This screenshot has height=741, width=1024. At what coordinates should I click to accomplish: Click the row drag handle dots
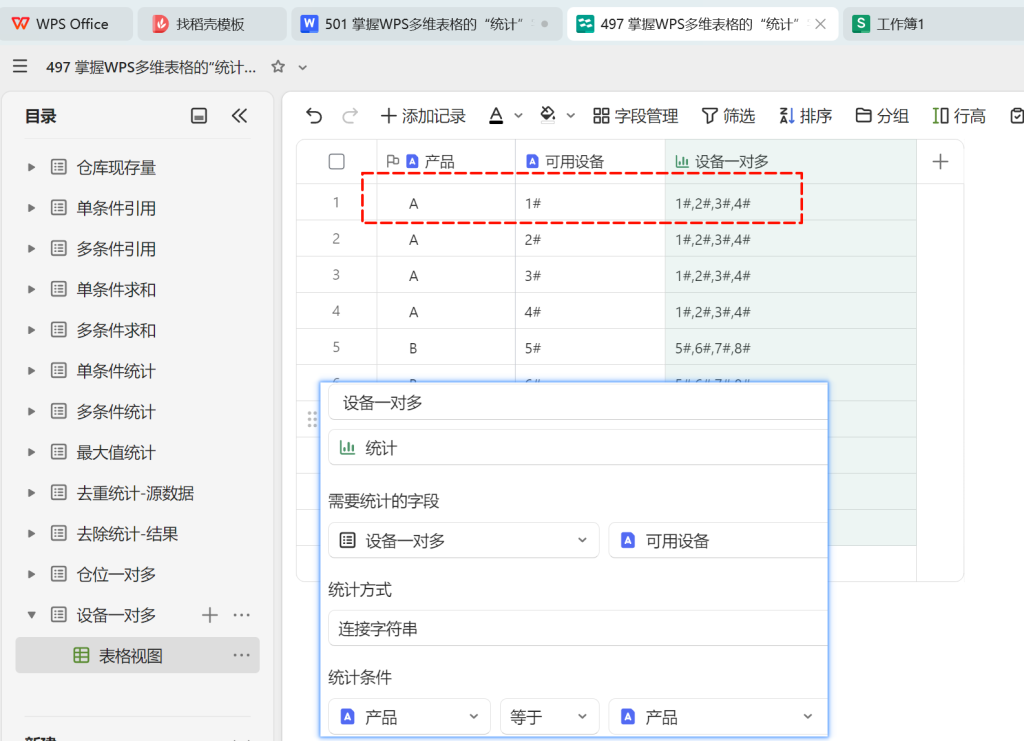tap(312, 420)
